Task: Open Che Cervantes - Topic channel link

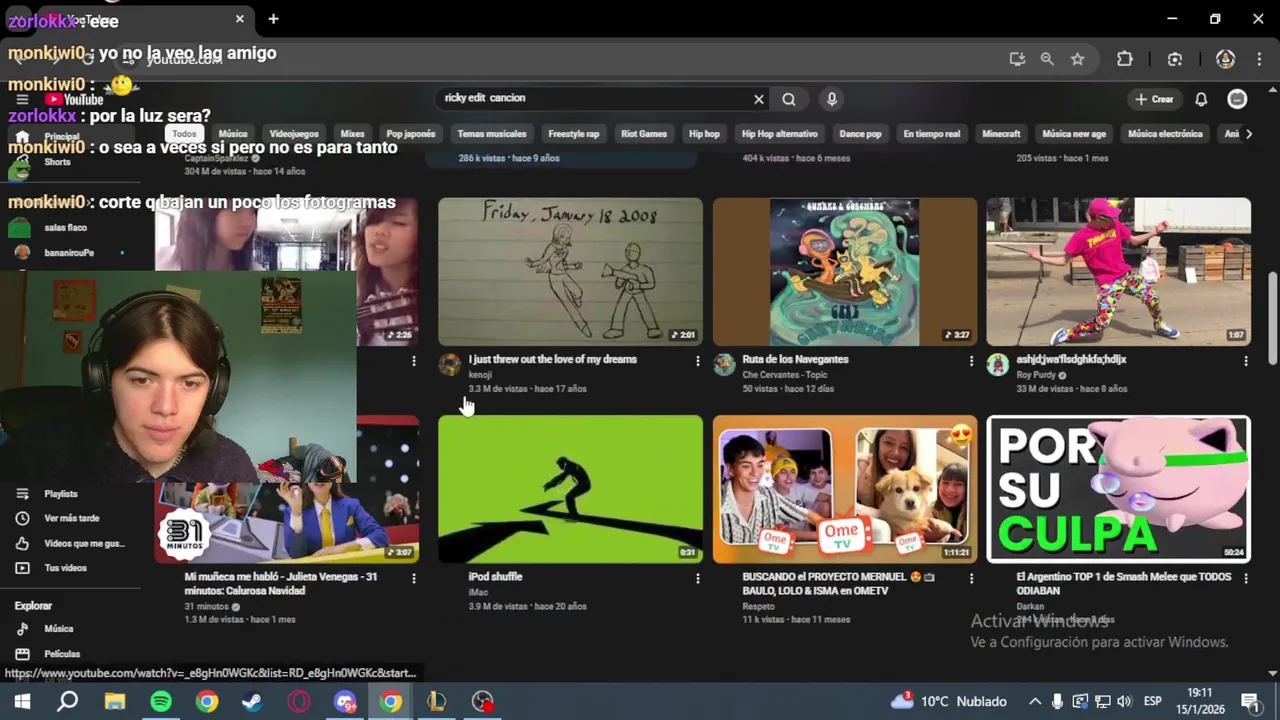Action: click(x=785, y=375)
